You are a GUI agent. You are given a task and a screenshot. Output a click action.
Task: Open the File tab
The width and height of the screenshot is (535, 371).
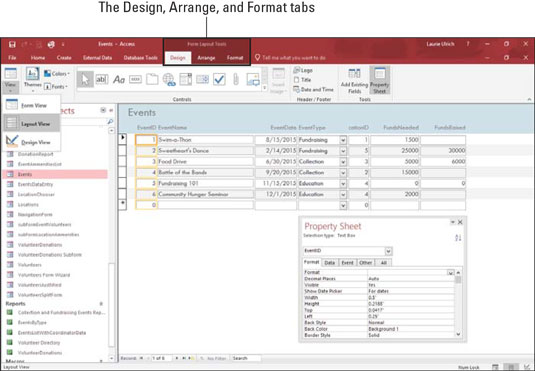12,58
